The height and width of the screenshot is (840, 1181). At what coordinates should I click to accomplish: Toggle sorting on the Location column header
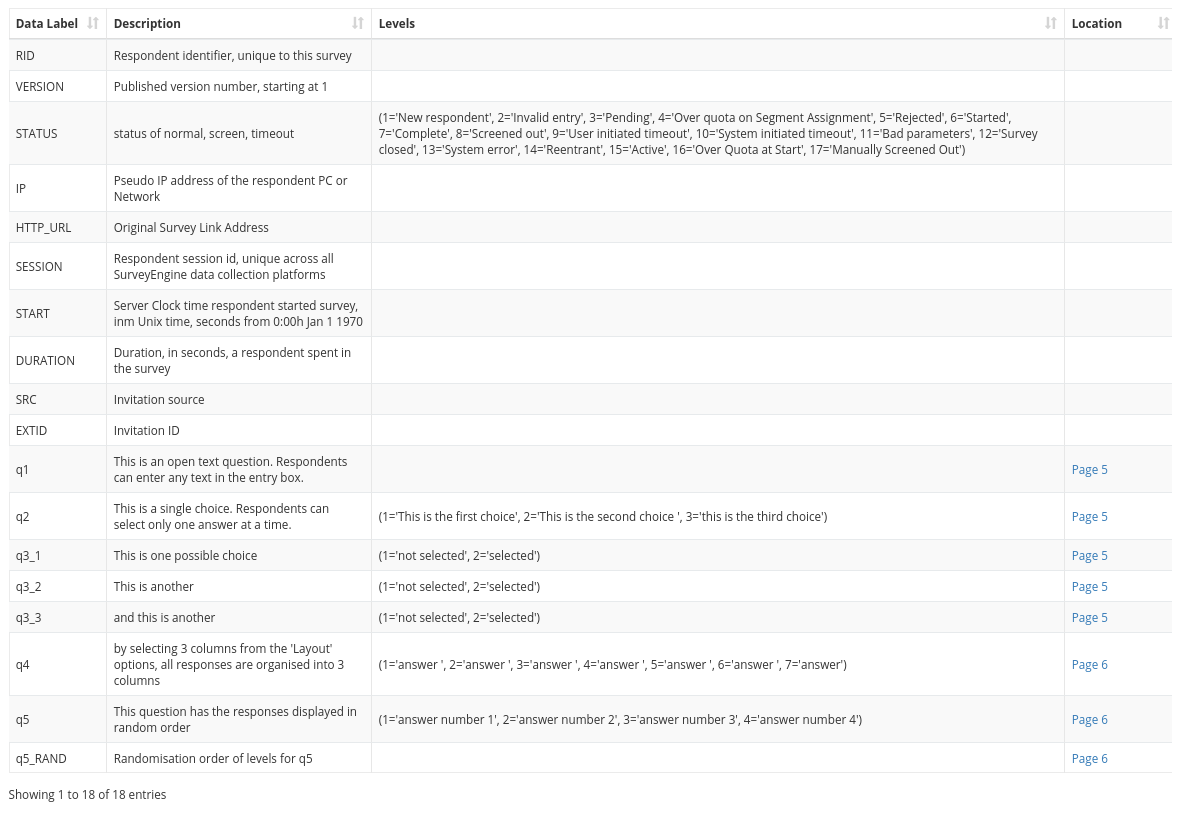(1096, 23)
